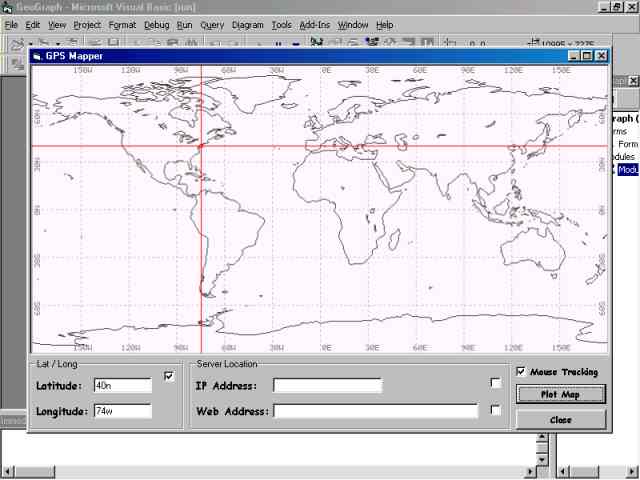Enable the Web Address checkbox
640x480 pixels.
coord(496,409)
